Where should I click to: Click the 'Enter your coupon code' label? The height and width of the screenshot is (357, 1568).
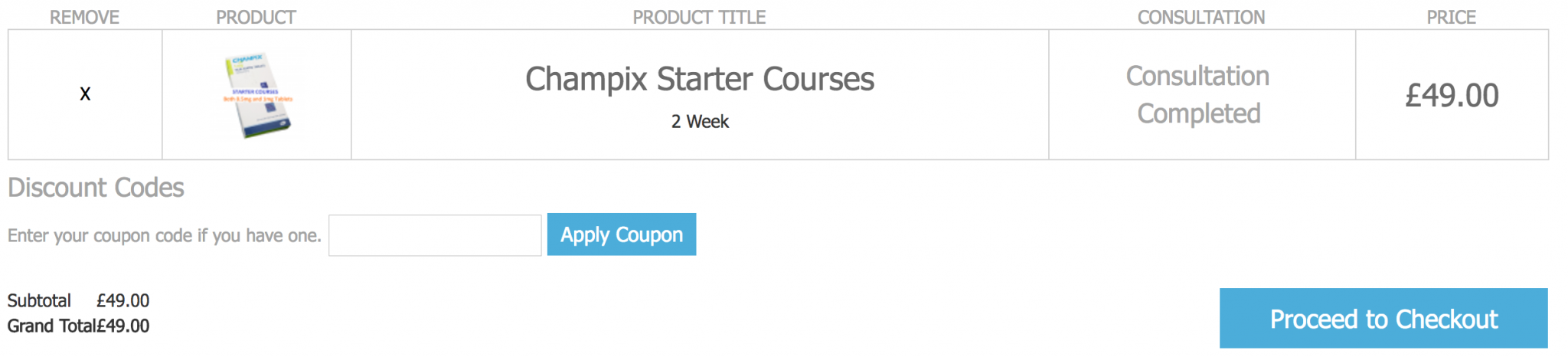coord(164,236)
